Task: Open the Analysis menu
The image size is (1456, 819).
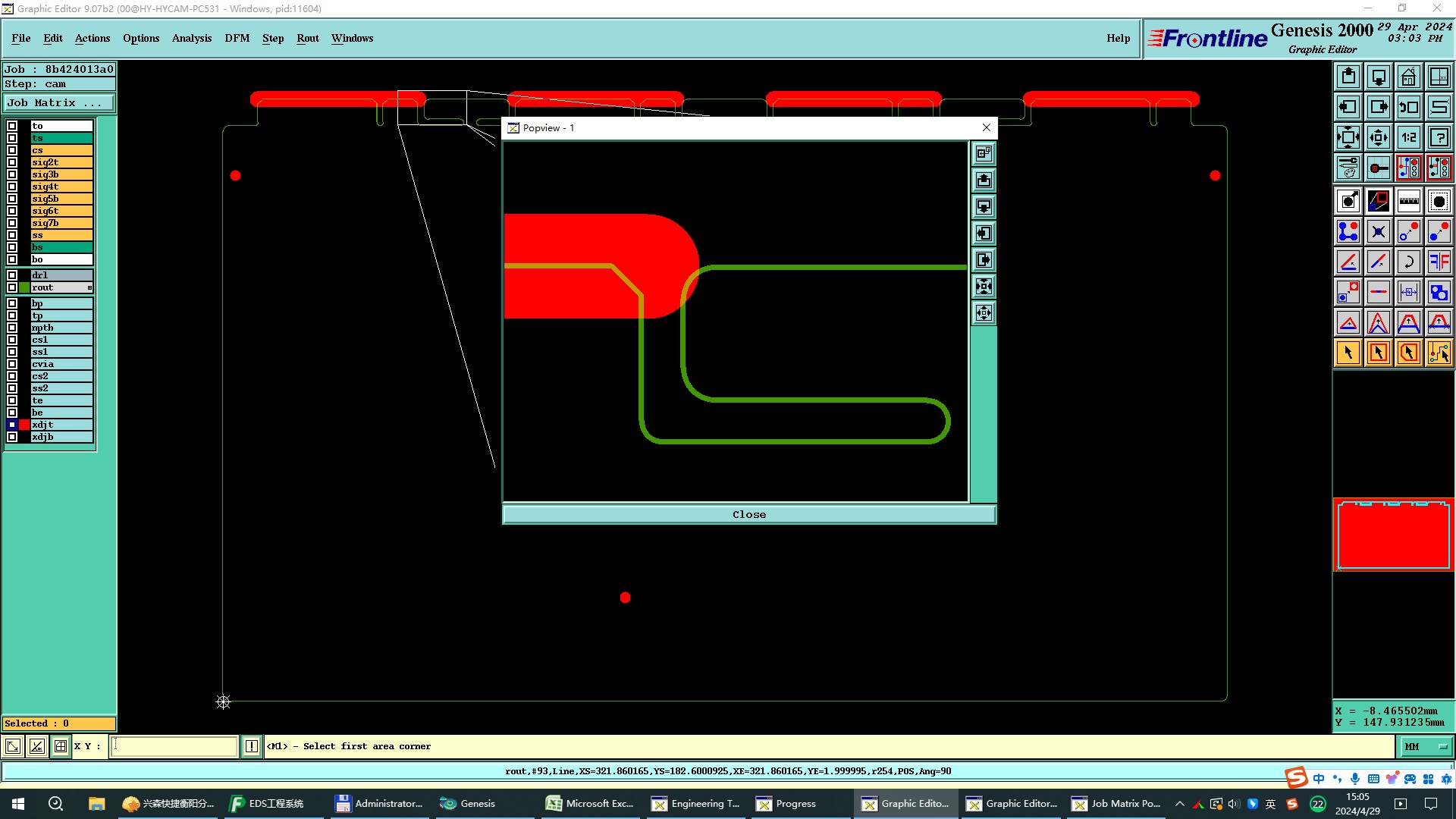Action: 191,38
